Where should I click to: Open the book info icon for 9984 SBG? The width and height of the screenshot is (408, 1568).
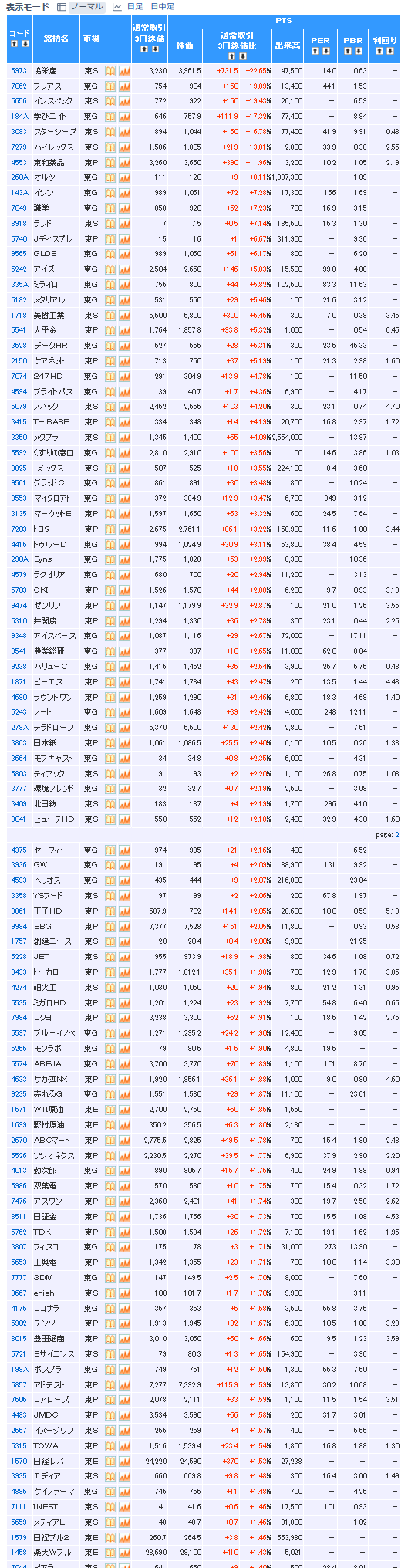[x=110, y=927]
